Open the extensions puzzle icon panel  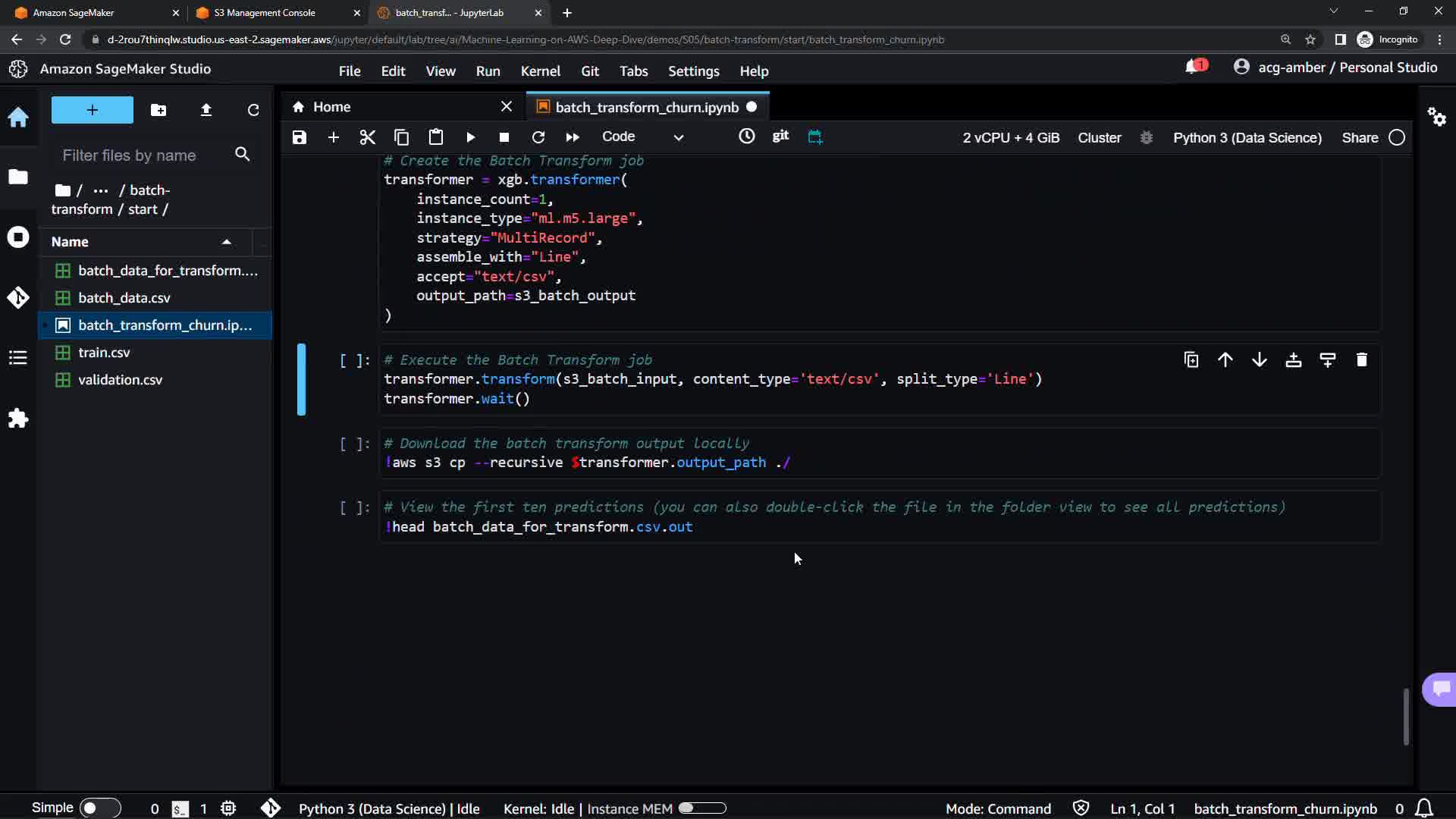click(18, 419)
